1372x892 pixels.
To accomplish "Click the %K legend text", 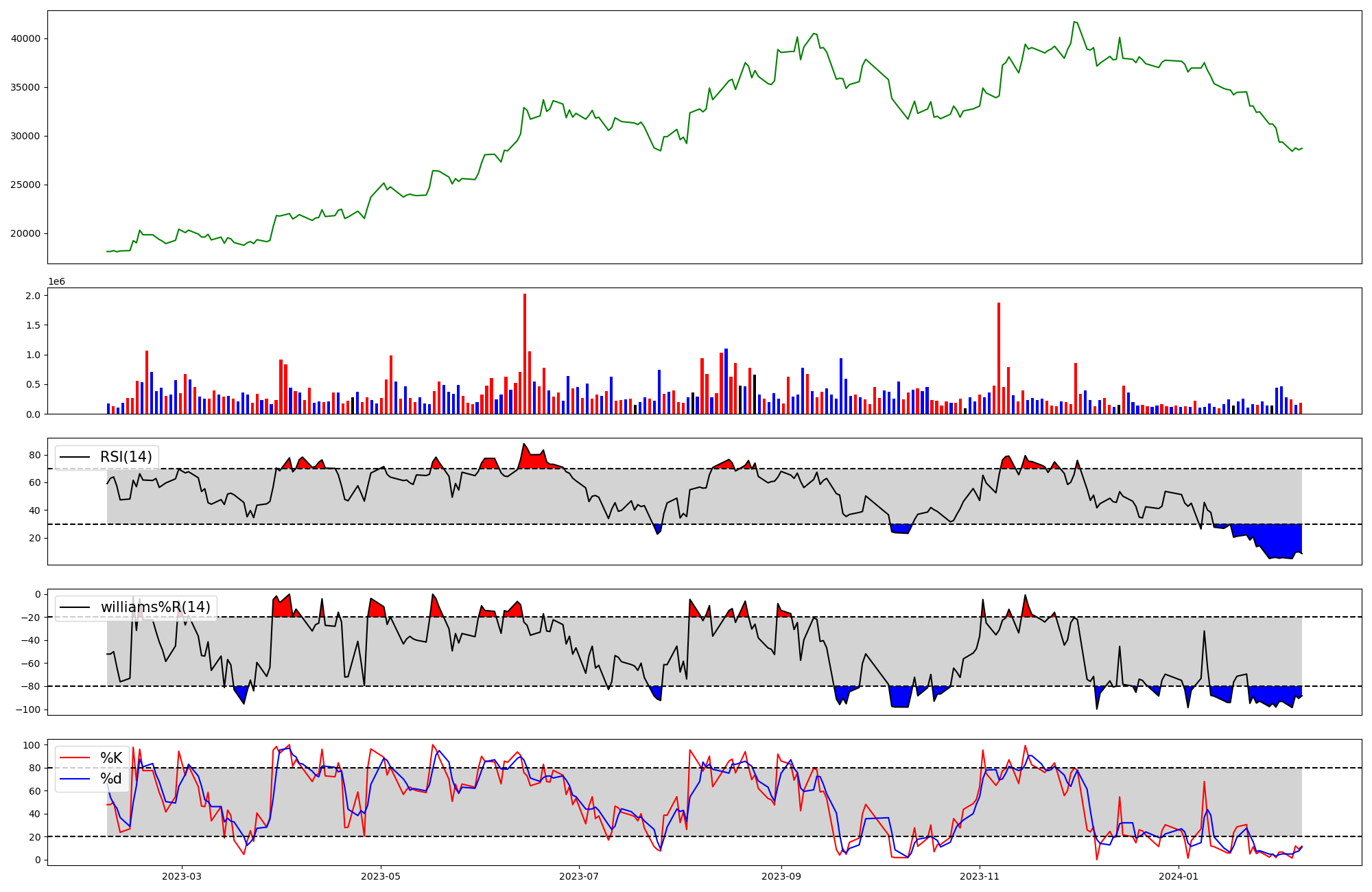I will coord(111,758).
